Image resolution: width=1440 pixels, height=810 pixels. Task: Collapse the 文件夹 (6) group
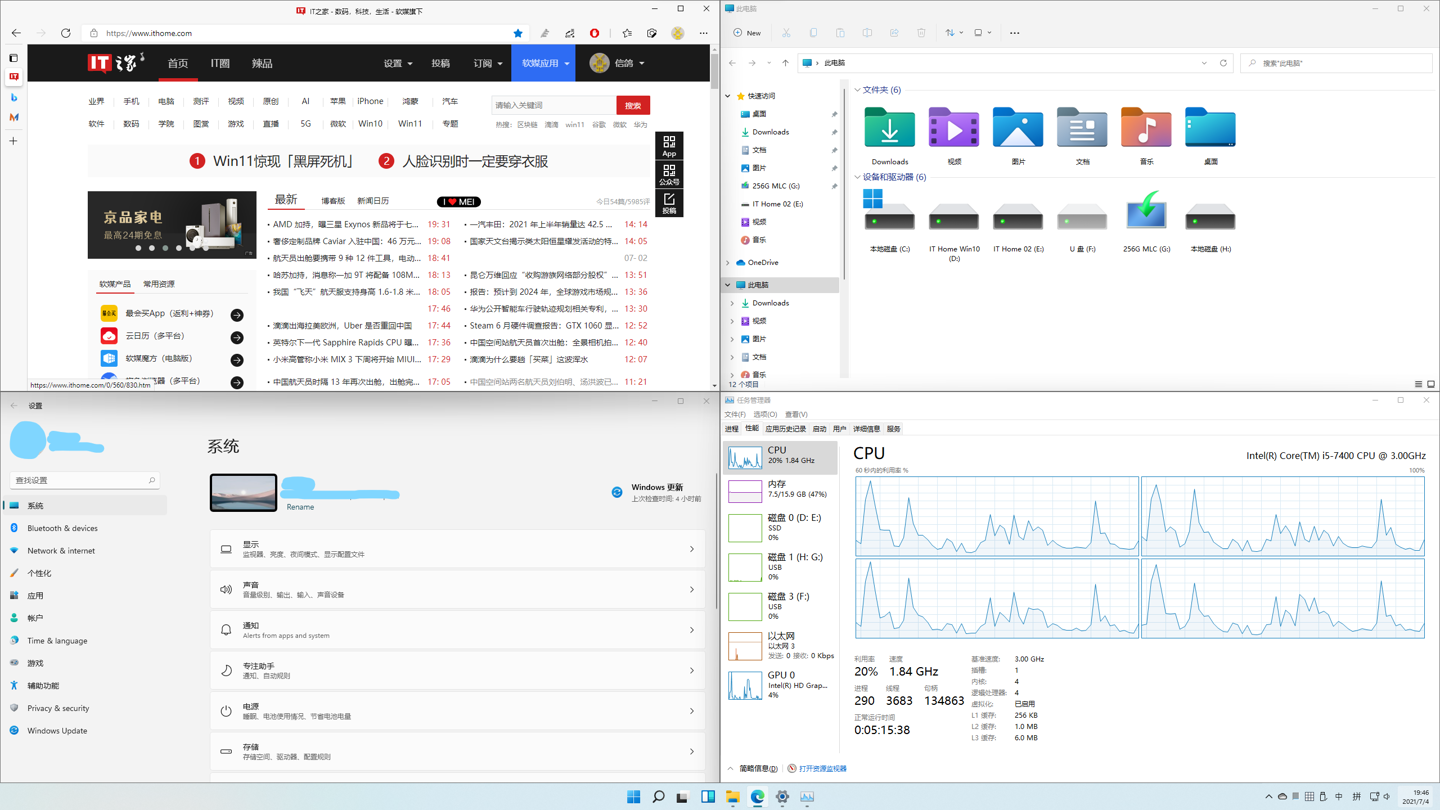[858, 90]
